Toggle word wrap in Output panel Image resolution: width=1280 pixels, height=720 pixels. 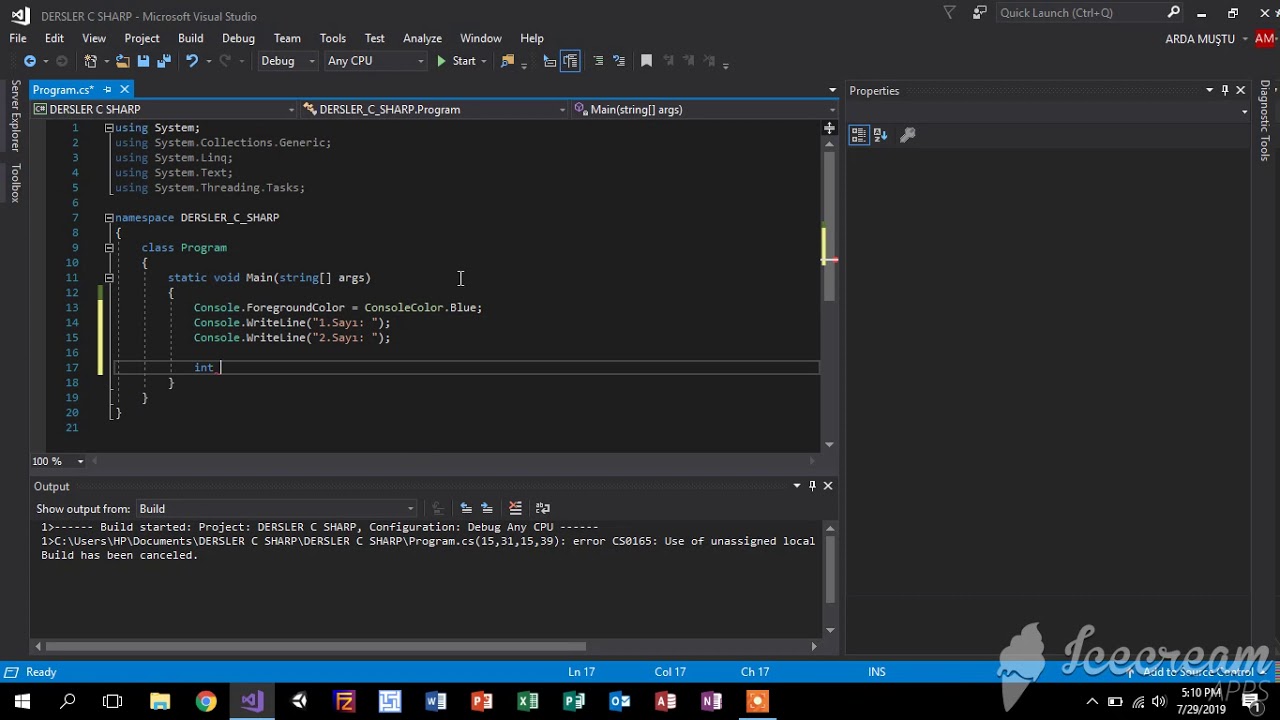(x=542, y=508)
